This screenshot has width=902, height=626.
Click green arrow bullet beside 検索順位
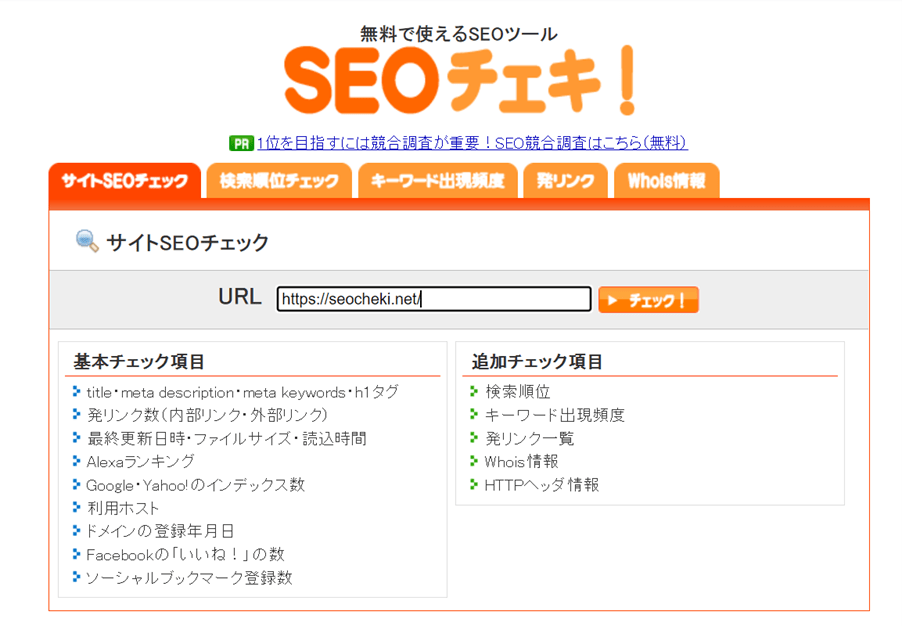(x=474, y=391)
